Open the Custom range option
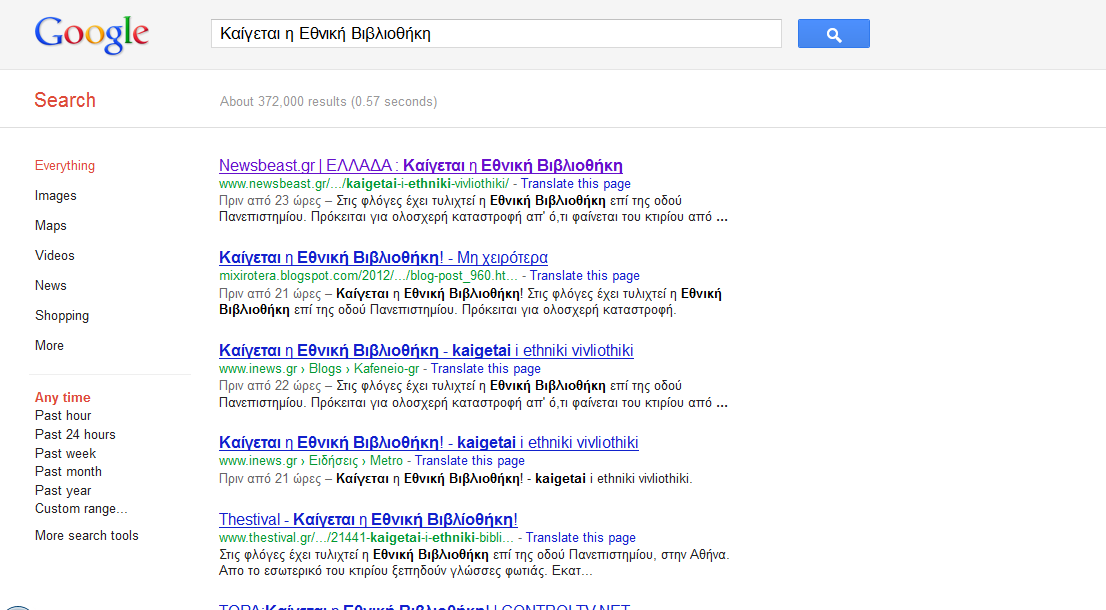Image resolution: width=1106 pixels, height=610 pixels. (81, 508)
